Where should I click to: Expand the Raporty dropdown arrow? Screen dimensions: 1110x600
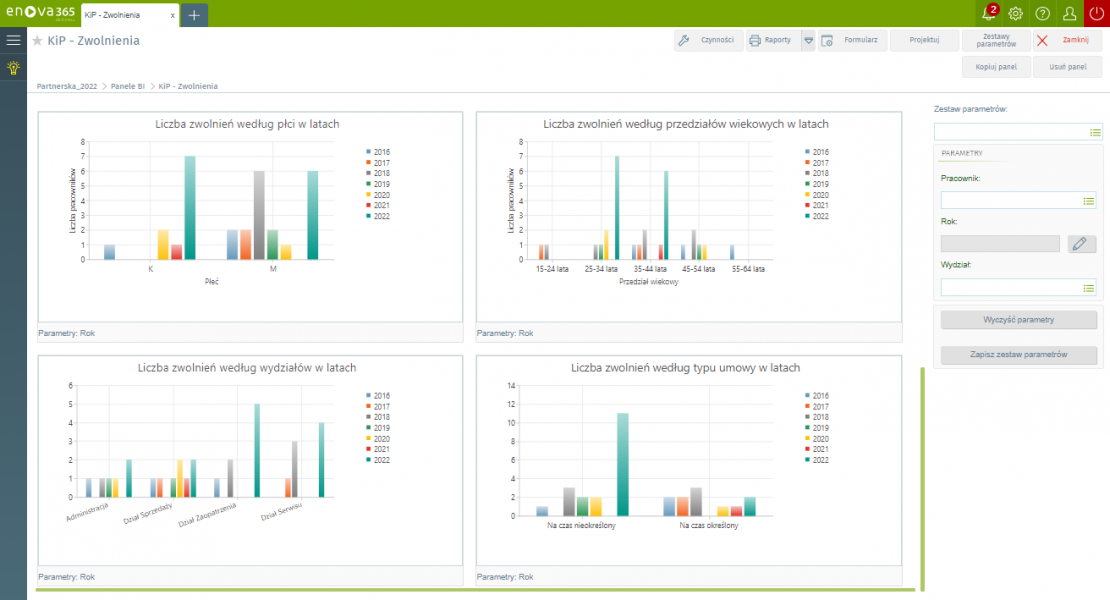click(x=808, y=41)
